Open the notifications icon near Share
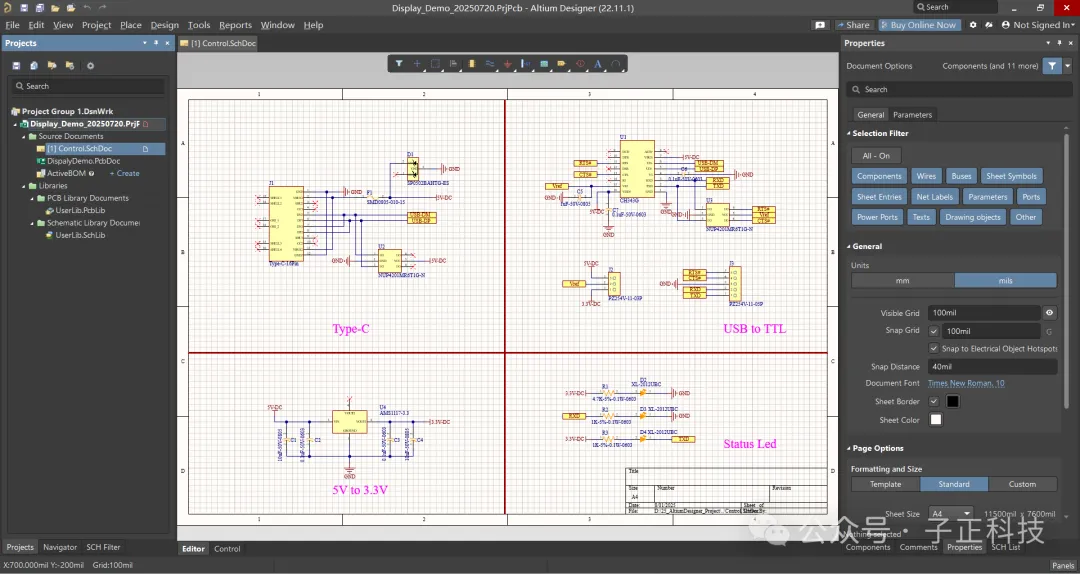The image size is (1080, 574). (820, 25)
